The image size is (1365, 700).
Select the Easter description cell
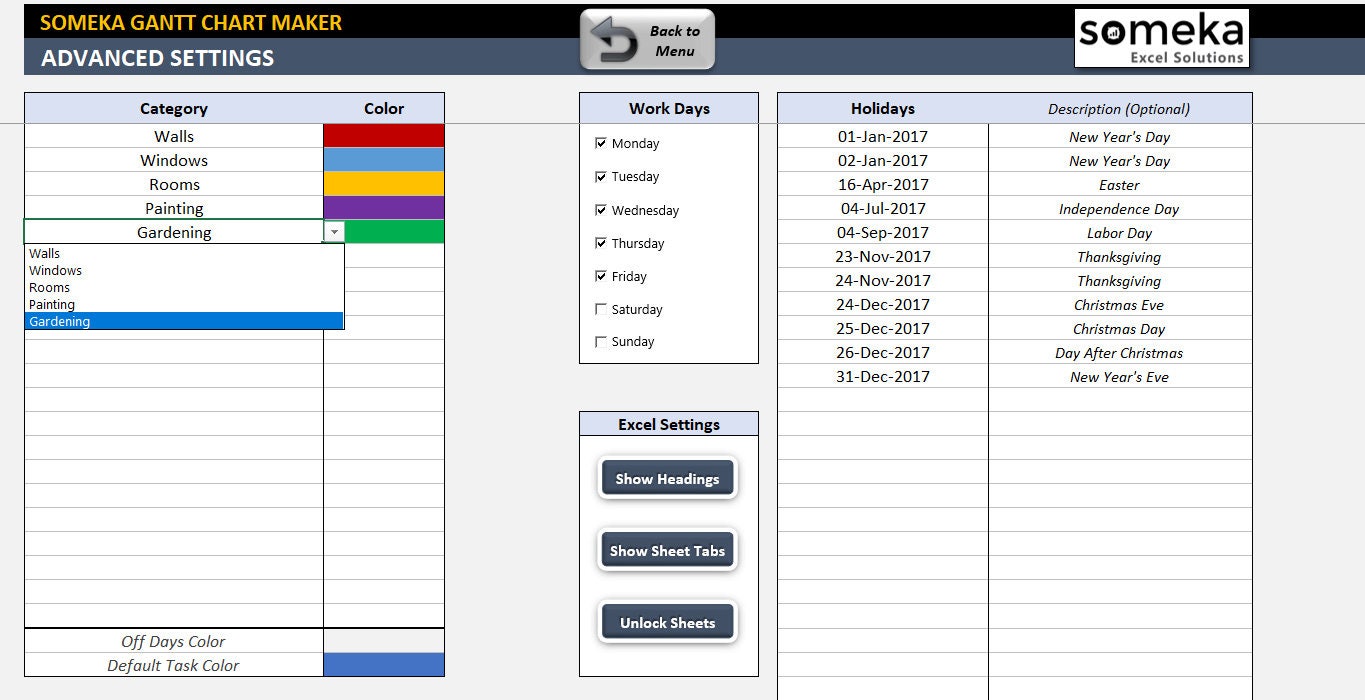click(1120, 184)
